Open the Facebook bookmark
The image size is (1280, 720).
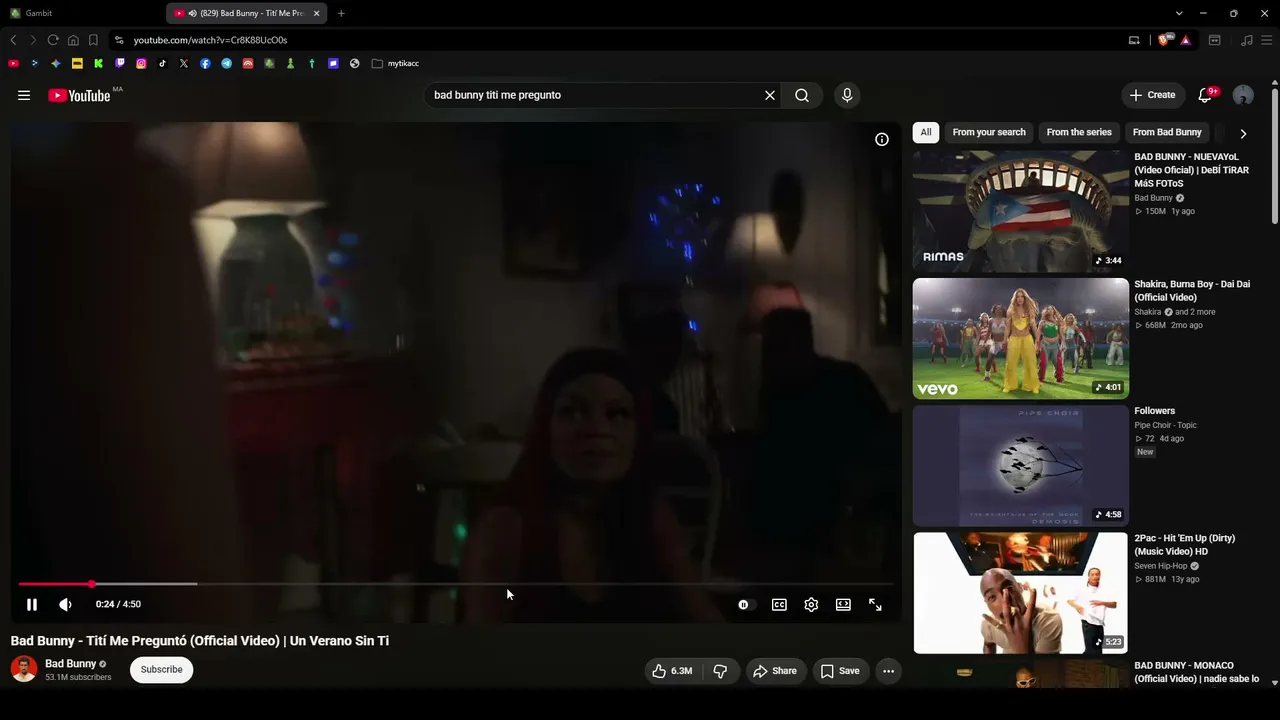pos(205,63)
